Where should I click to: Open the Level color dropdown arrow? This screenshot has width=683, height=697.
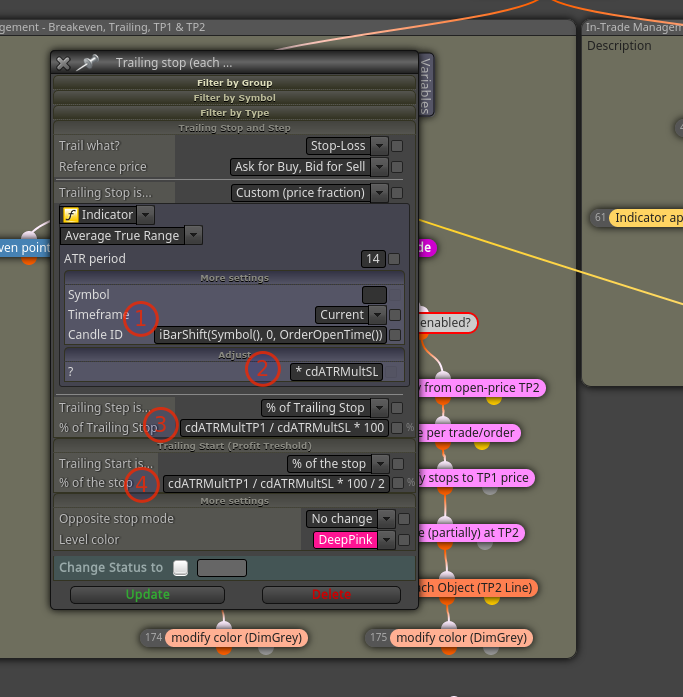[x=386, y=540]
